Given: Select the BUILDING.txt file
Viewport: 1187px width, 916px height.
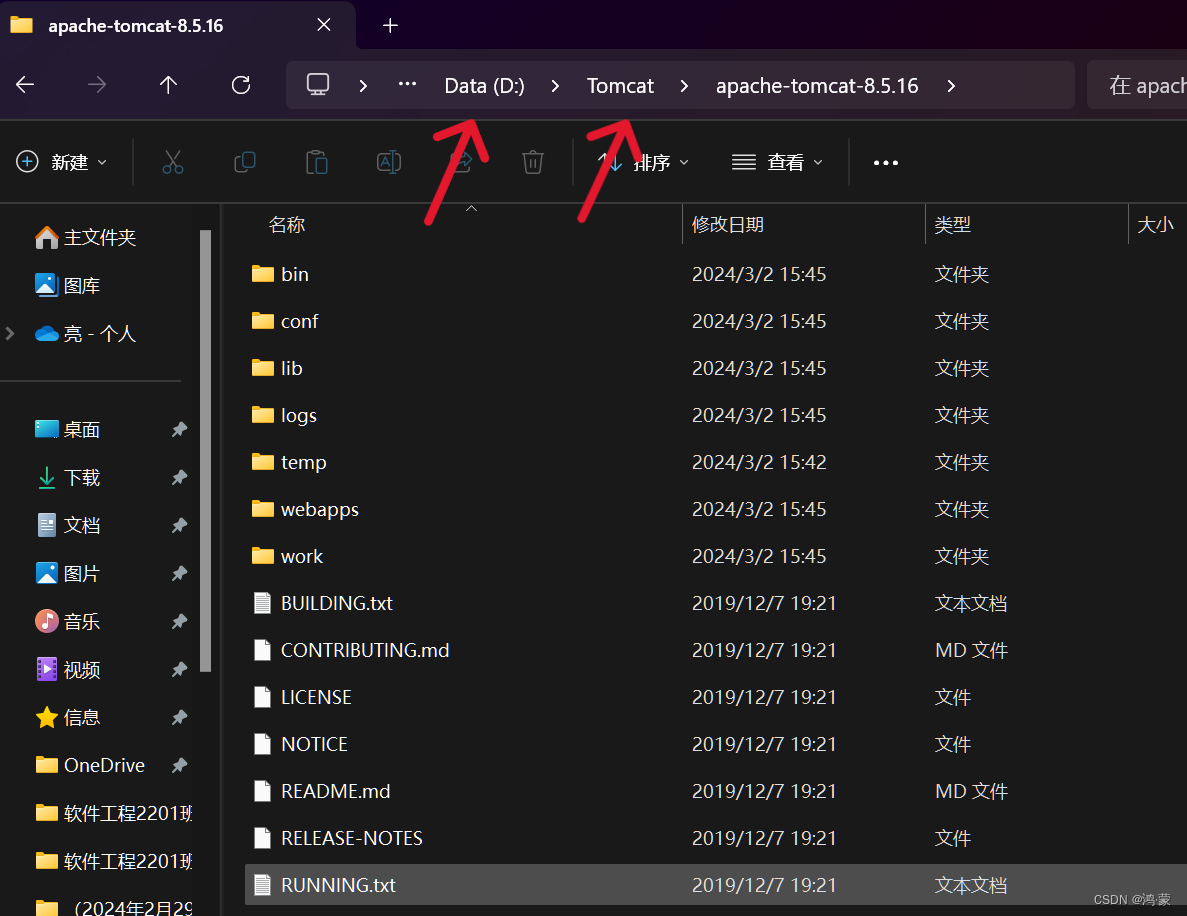Looking at the screenshot, I should pos(322,603).
